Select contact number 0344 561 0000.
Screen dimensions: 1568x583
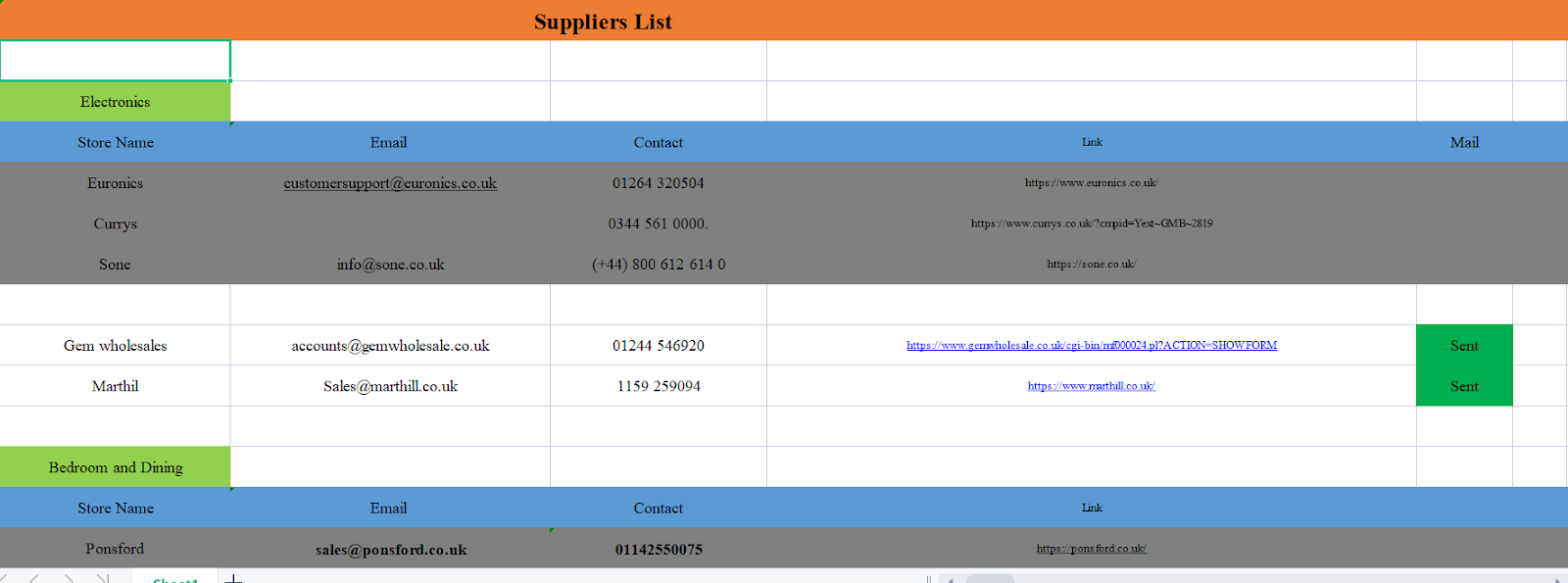tap(659, 223)
